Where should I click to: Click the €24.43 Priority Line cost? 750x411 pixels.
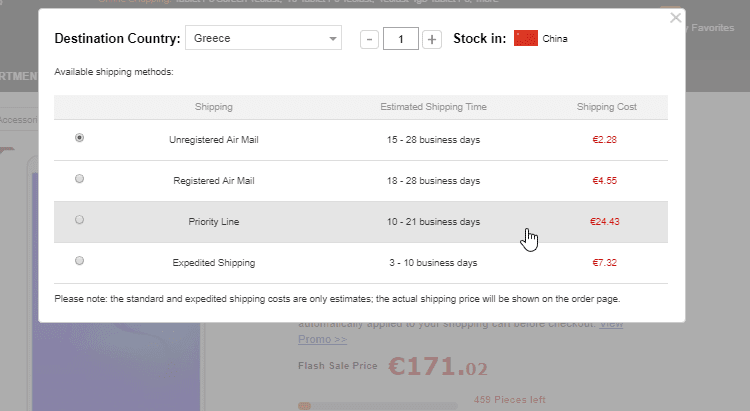604,221
